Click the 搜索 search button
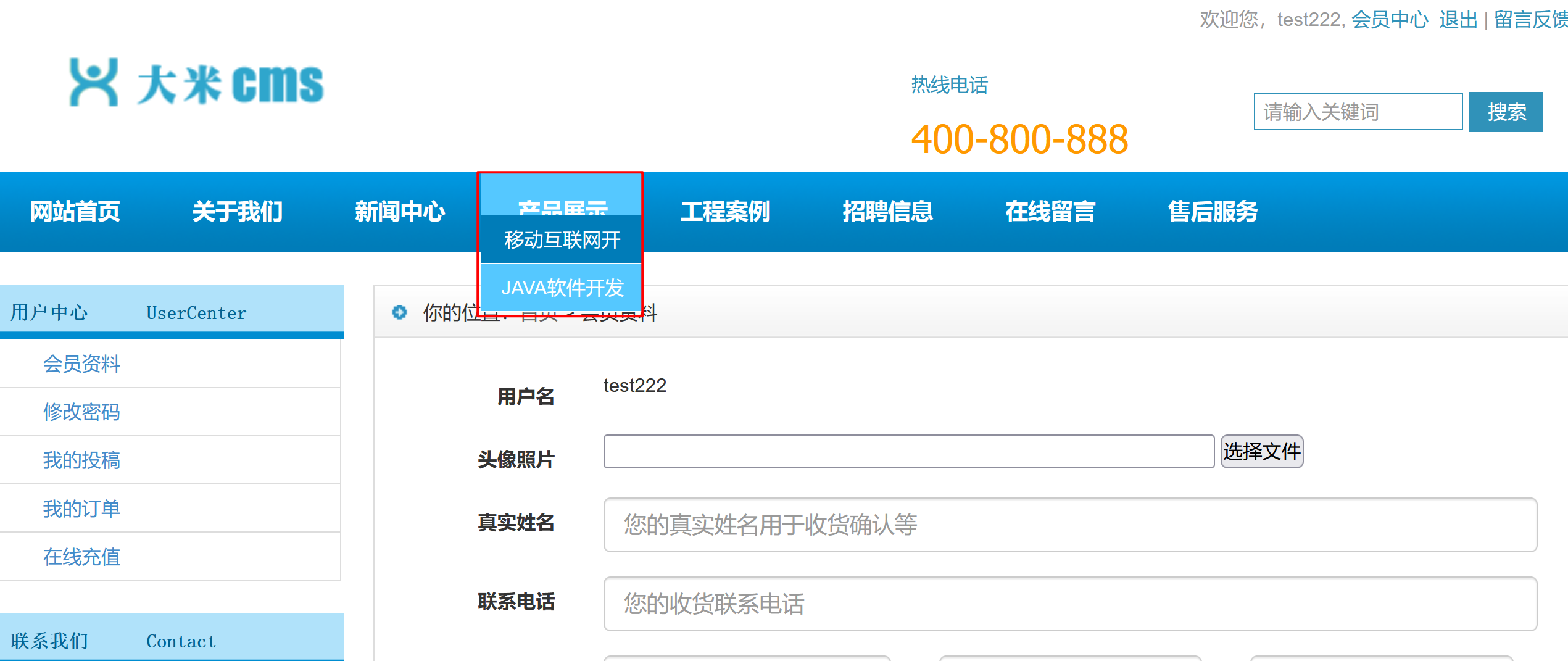The height and width of the screenshot is (661, 1568). 1505,112
